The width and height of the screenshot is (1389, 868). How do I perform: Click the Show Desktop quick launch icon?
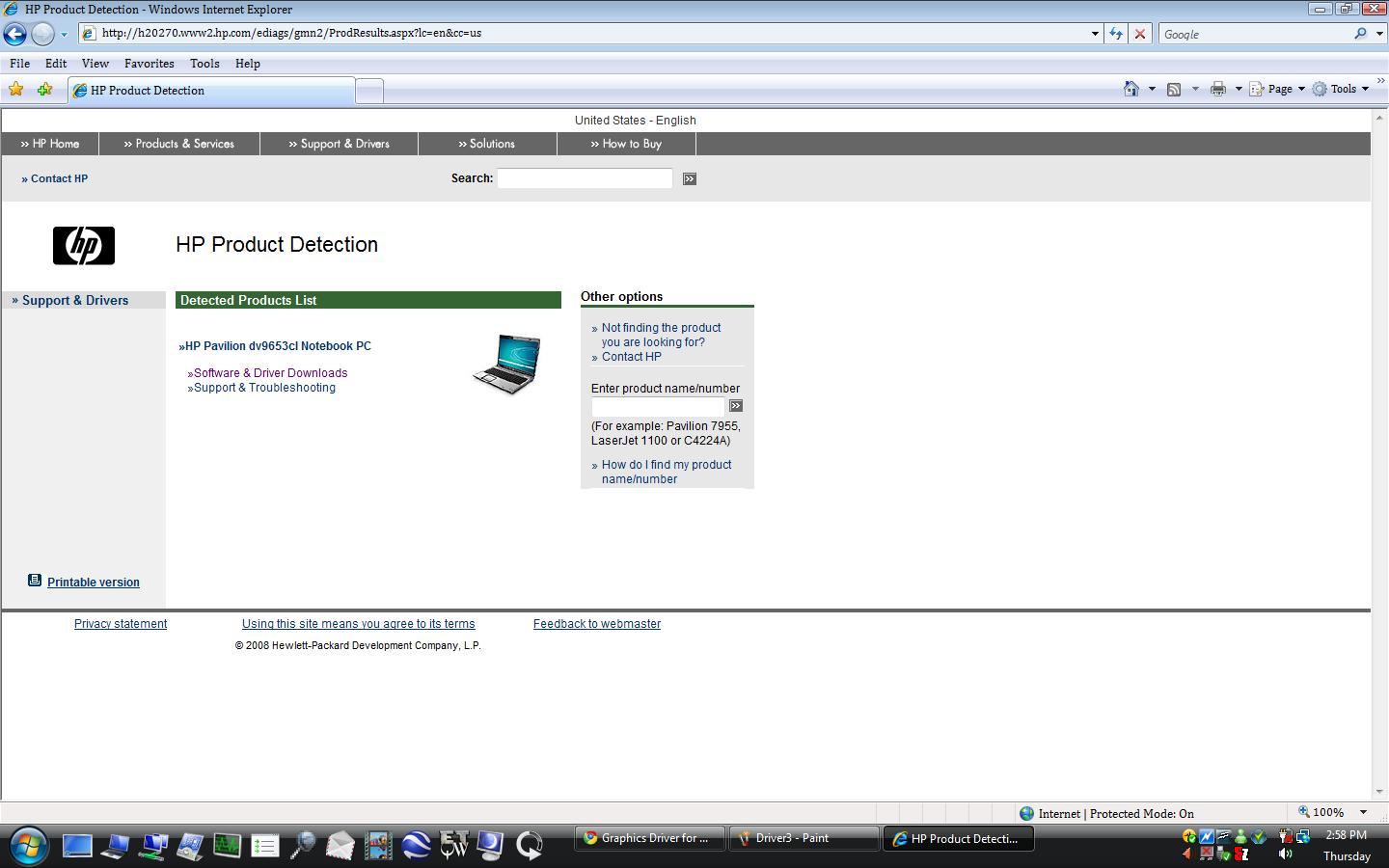(x=77, y=846)
